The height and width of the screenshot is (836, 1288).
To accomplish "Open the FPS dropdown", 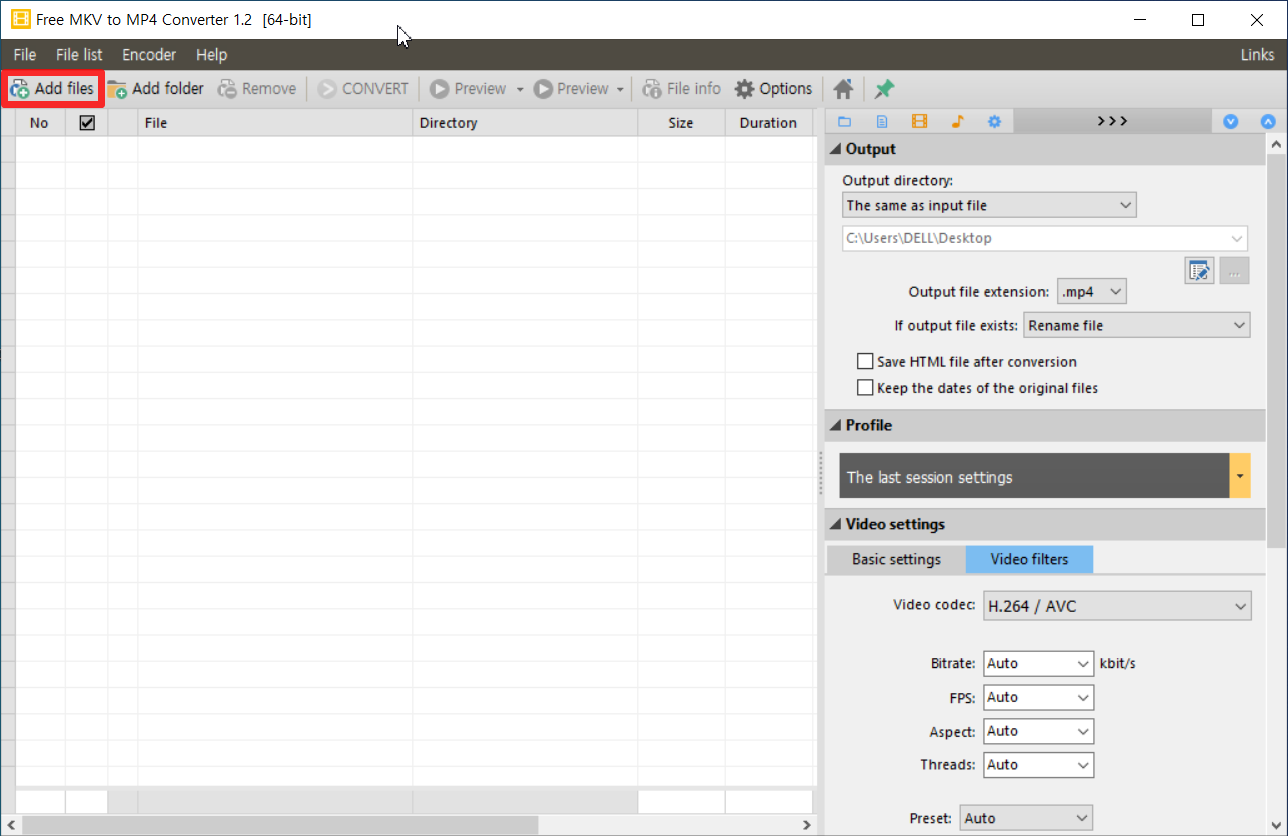I will [x=1038, y=697].
